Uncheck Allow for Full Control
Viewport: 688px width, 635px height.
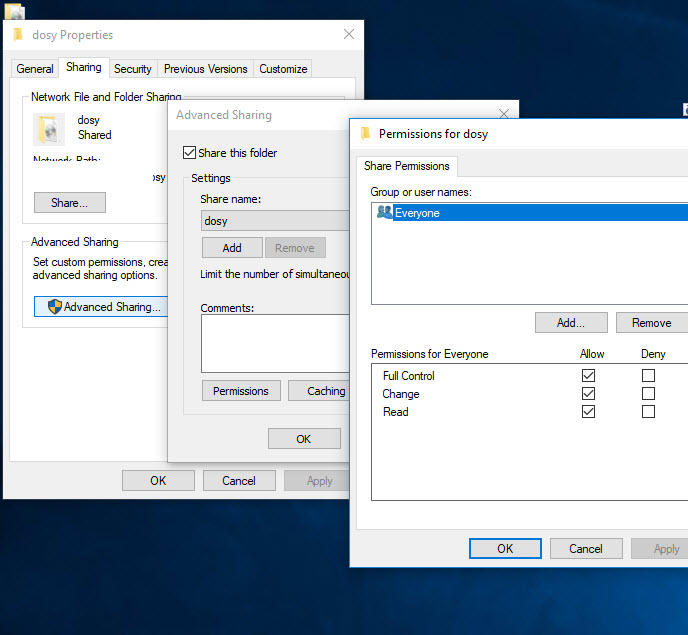pyautogui.click(x=588, y=376)
